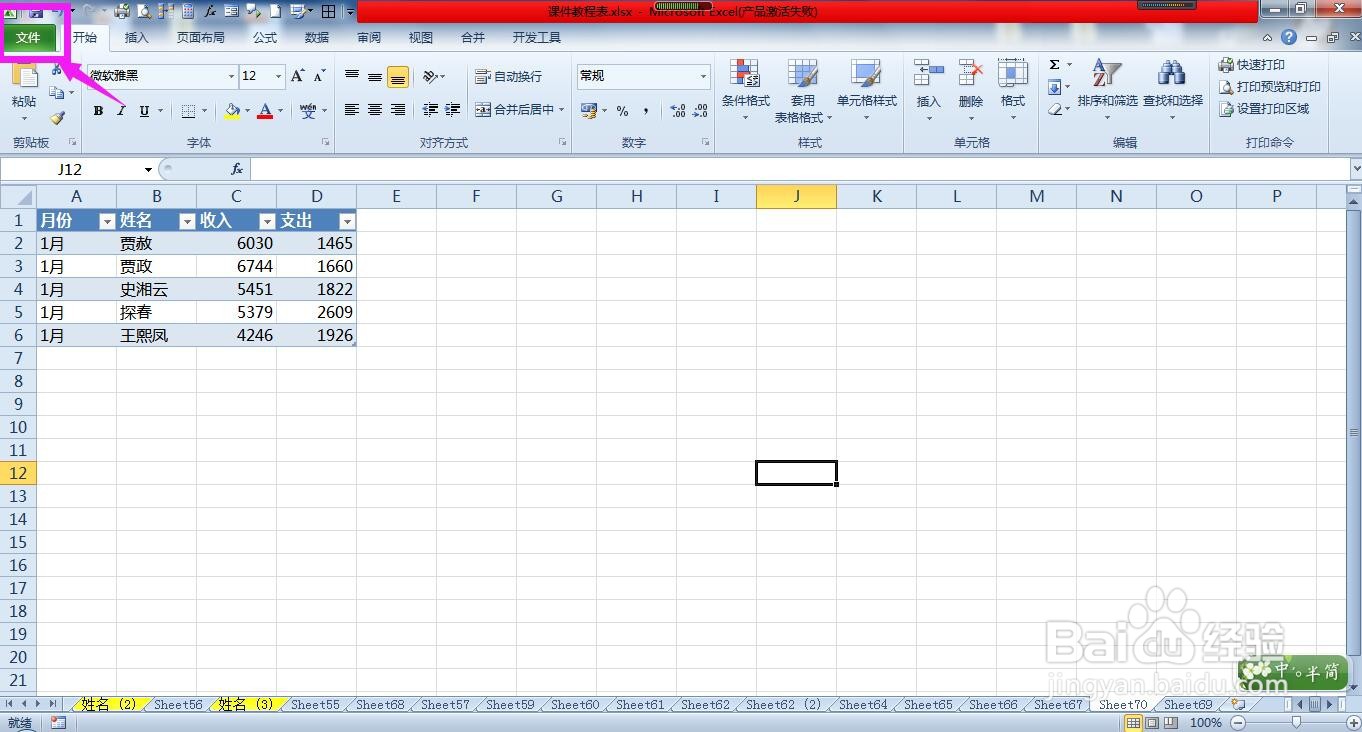Click the fill down icon
The image size is (1362, 732).
[1054, 87]
